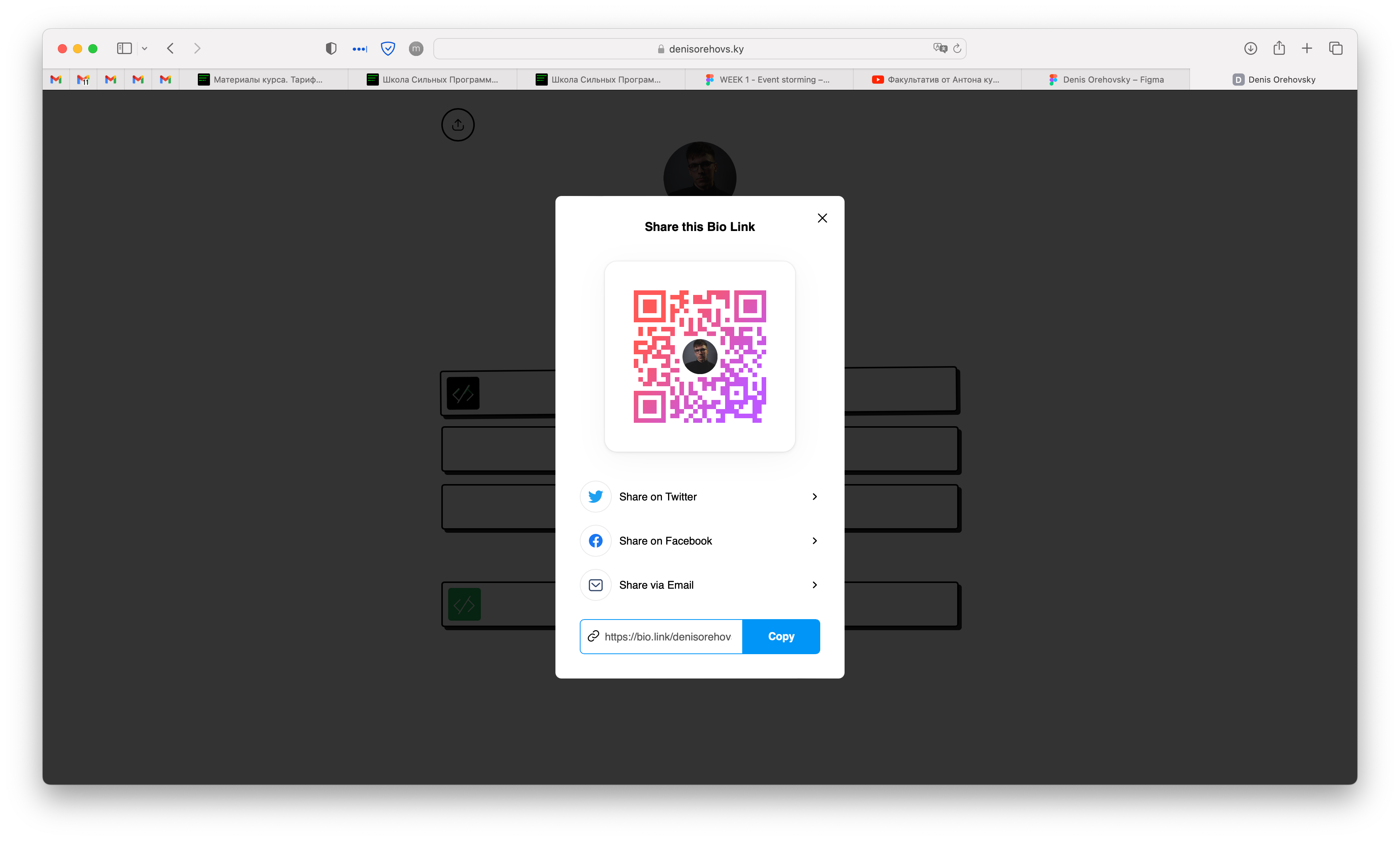Switch to fourth pinned Gmail tab
This screenshot has height=841, width=1400.
coord(138,79)
